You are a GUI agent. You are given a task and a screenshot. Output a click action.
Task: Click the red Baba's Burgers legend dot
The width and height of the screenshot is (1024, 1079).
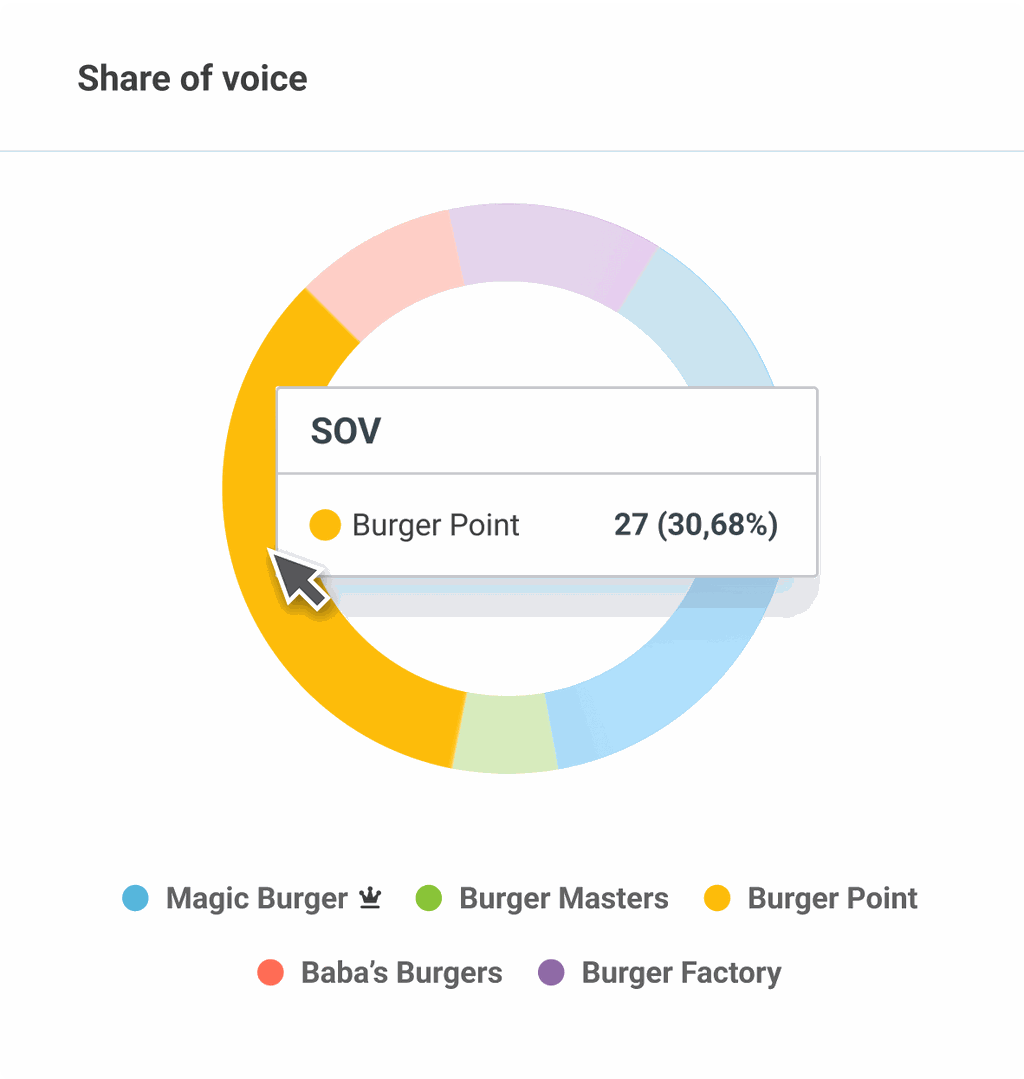pyautogui.click(x=270, y=972)
